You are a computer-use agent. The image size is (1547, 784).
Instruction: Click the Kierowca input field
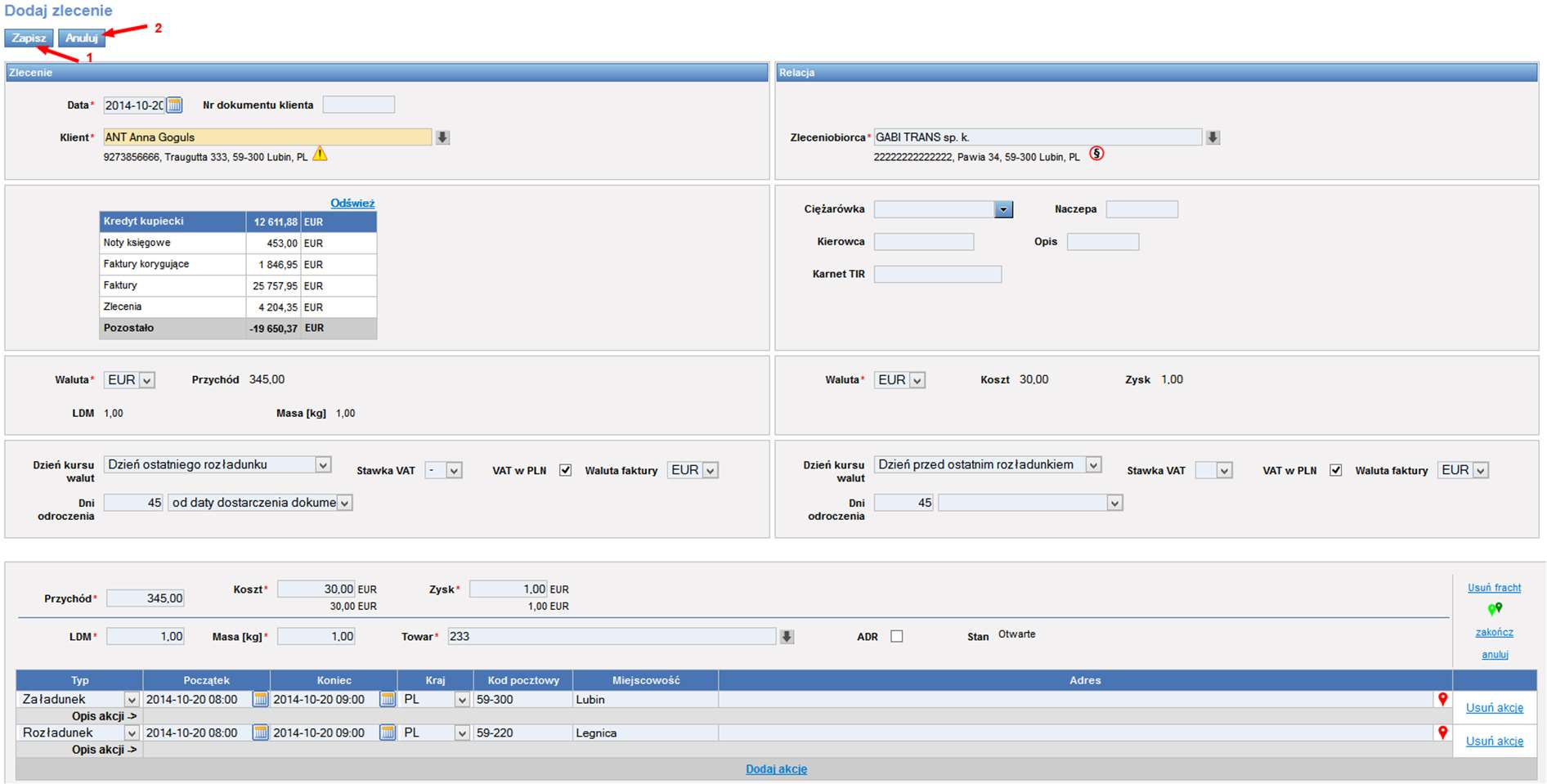tap(924, 241)
